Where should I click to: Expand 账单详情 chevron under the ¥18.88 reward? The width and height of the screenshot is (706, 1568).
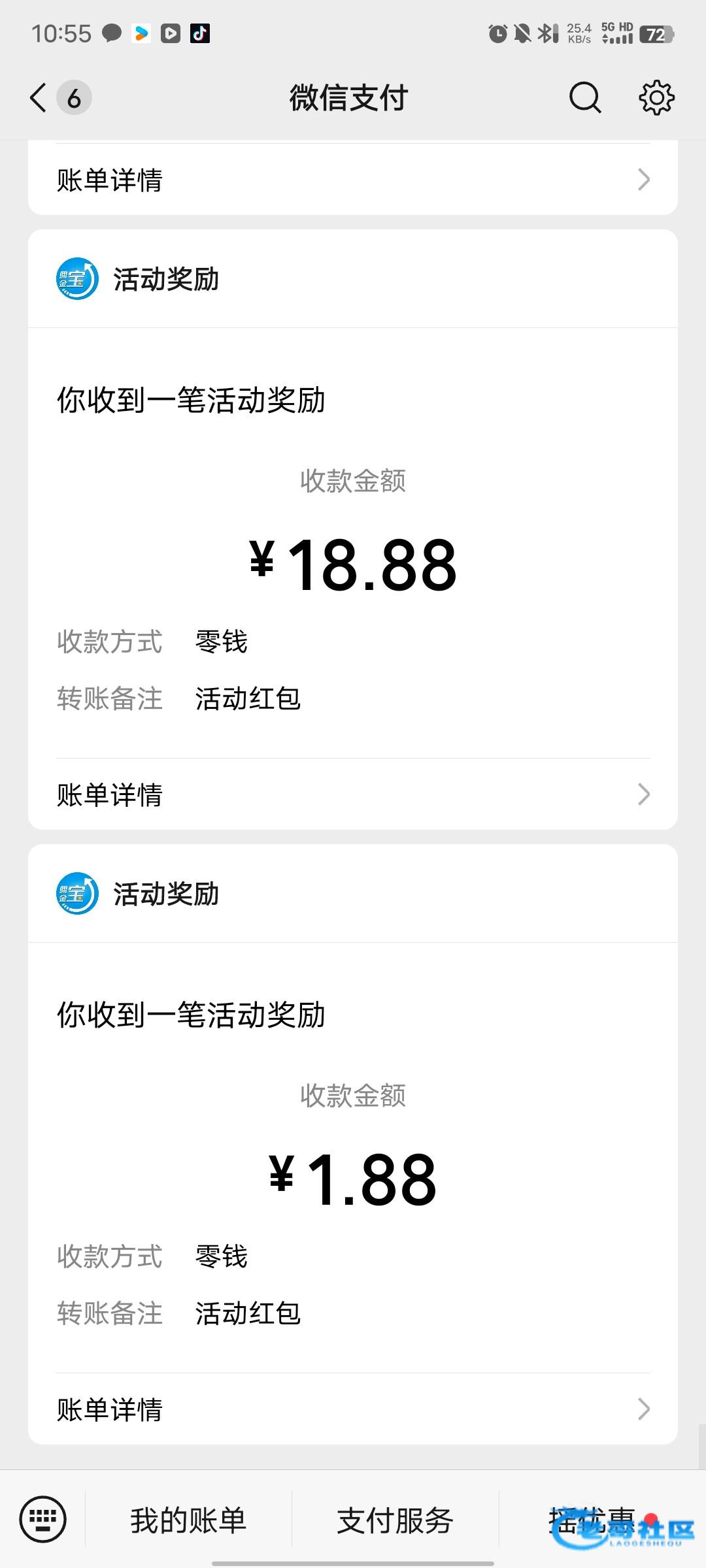click(x=643, y=794)
